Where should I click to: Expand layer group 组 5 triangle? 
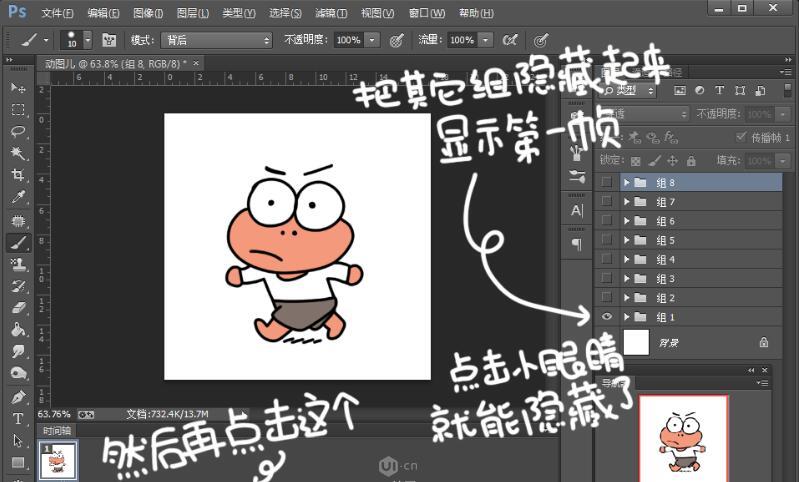tap(627, 240)
